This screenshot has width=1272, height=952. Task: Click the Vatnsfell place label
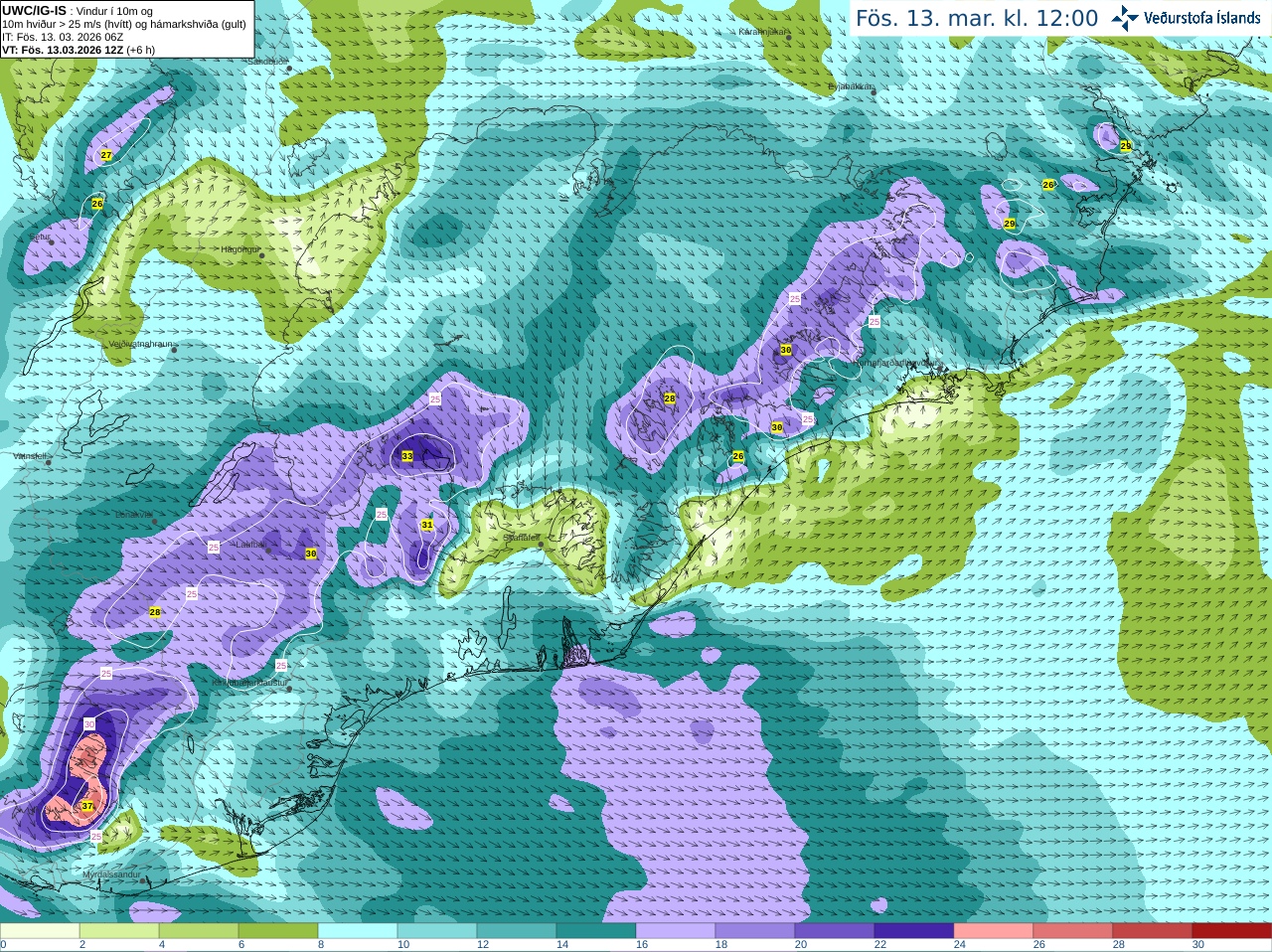31,456
